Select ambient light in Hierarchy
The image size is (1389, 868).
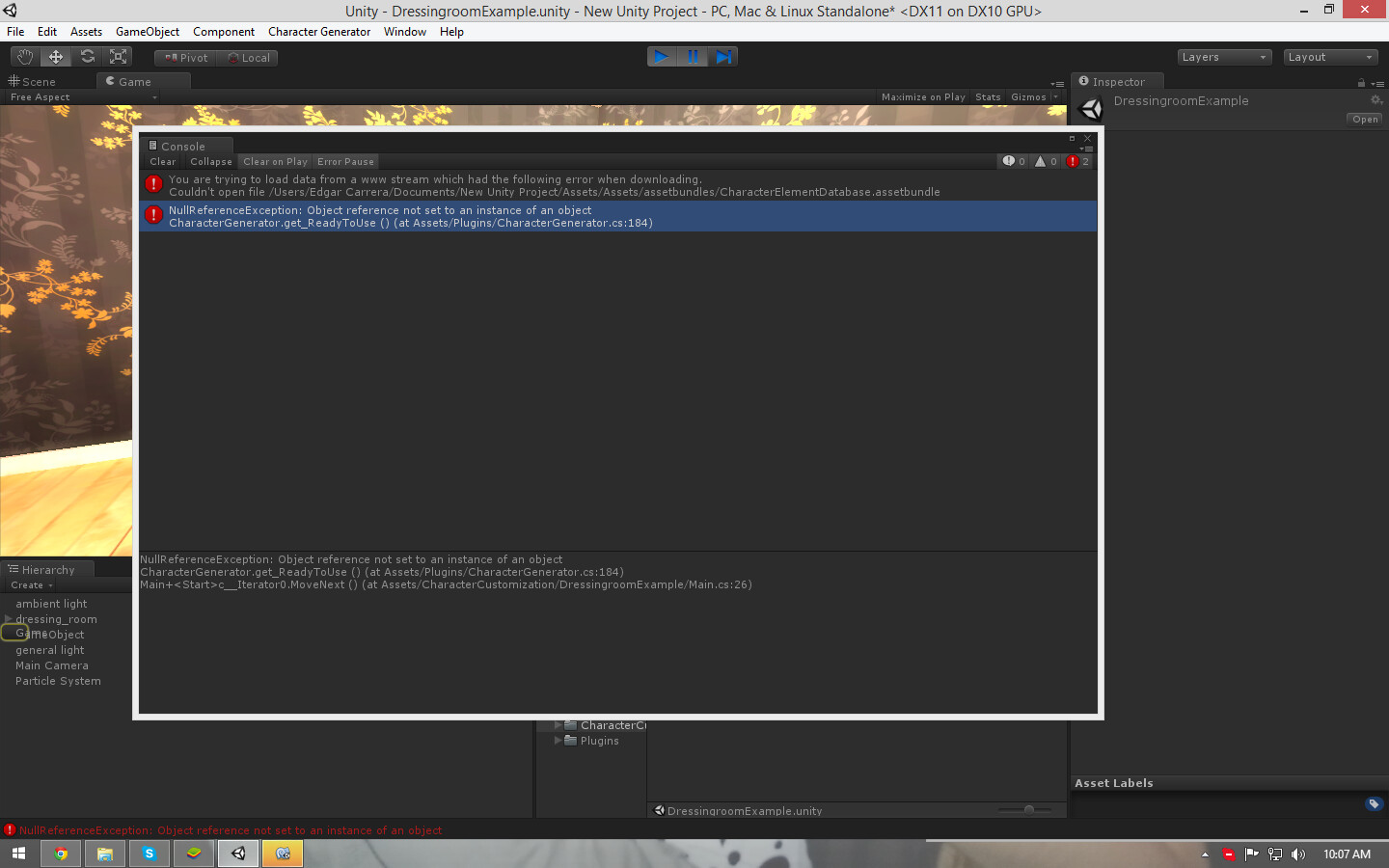[51, 604]
